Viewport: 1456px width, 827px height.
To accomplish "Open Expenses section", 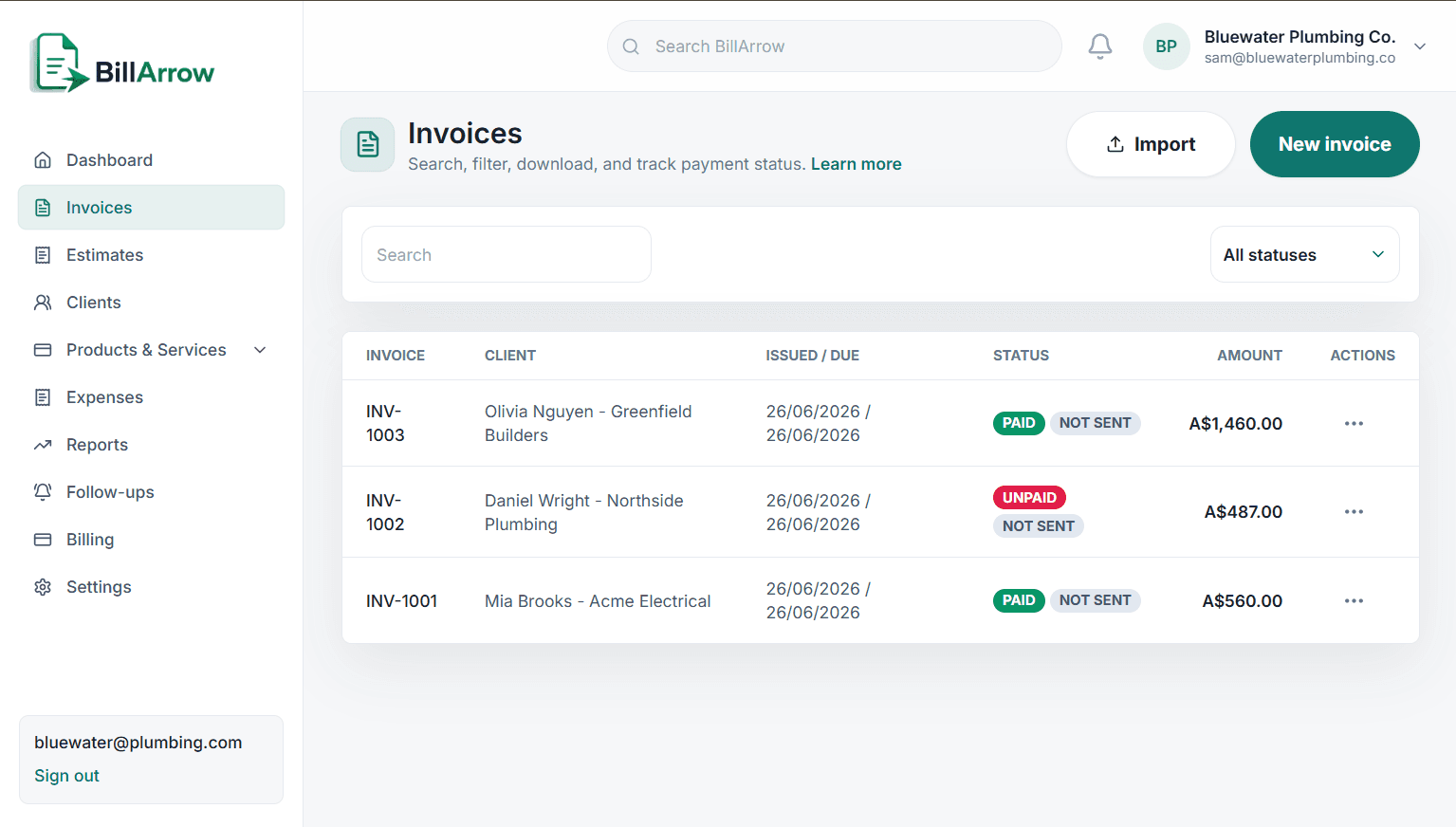I will tap(151, 397).
